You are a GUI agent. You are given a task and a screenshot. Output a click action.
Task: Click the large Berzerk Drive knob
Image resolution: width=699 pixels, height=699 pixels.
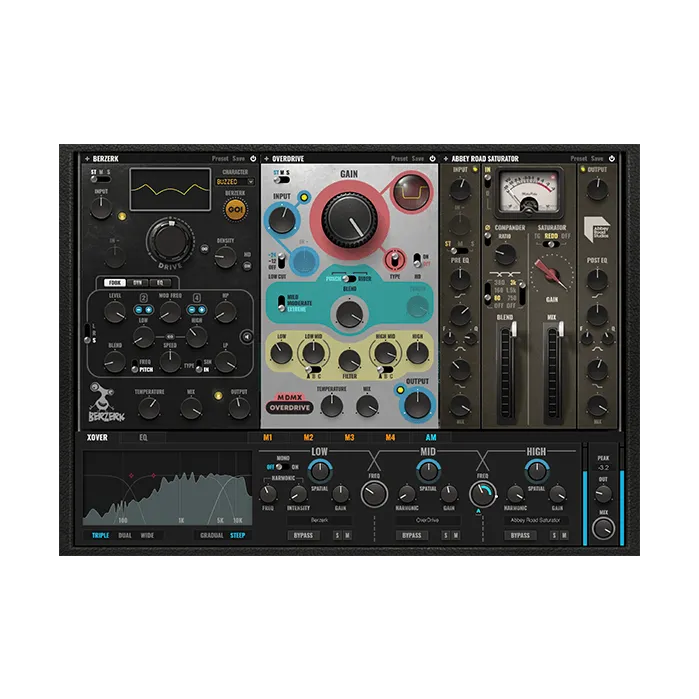pyautogui.click(x=170, y=241)
